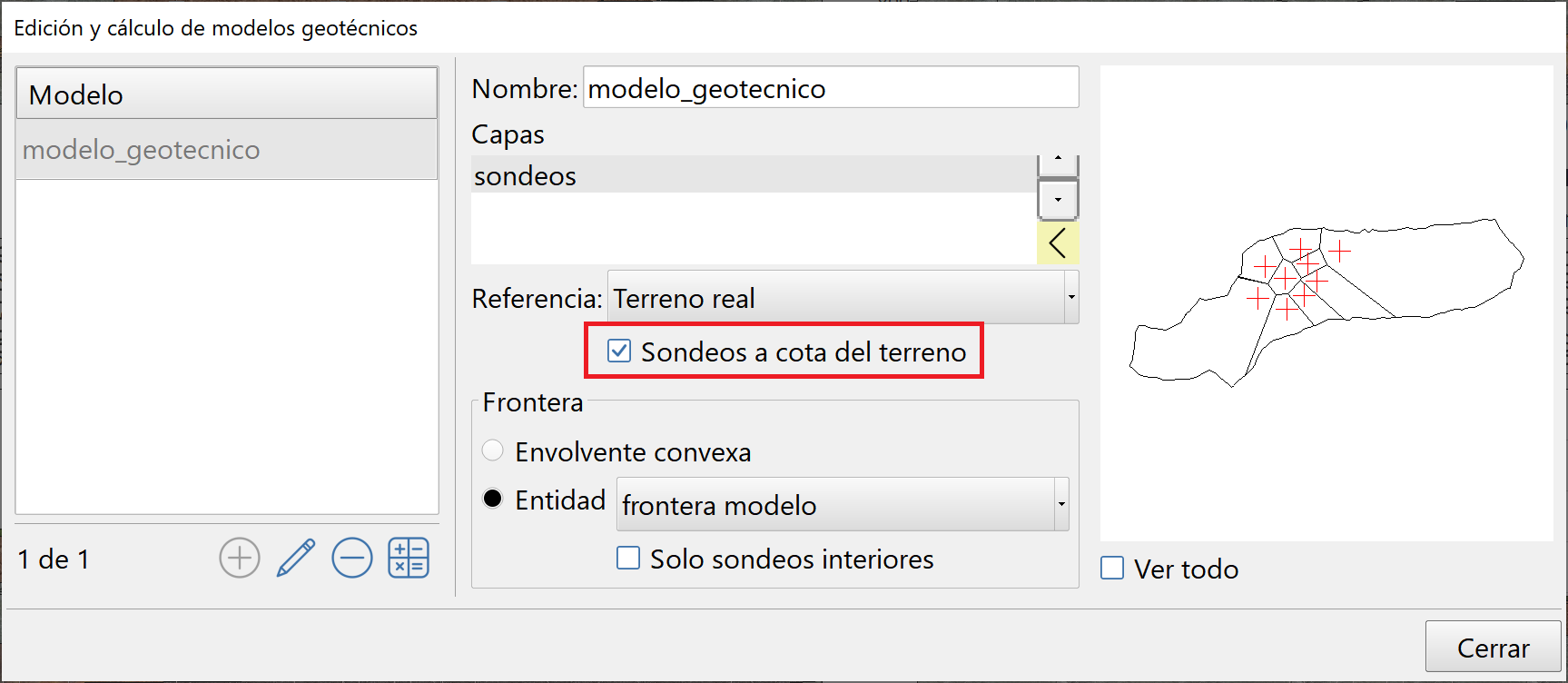Check the Ver todo option
Screen dimensions: 1568x683
pos(1112,568)
